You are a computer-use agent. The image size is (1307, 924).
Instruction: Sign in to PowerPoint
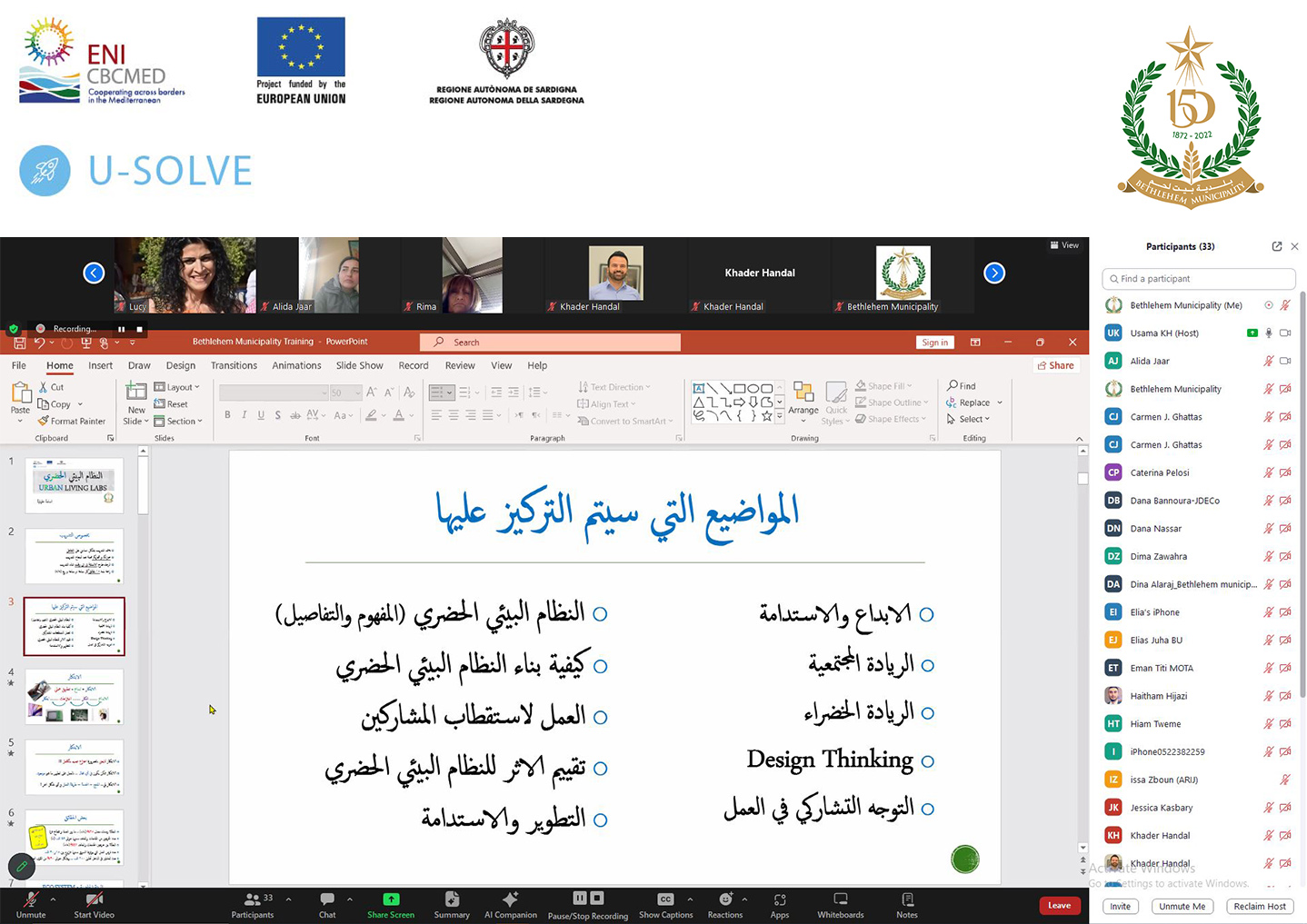934,342
